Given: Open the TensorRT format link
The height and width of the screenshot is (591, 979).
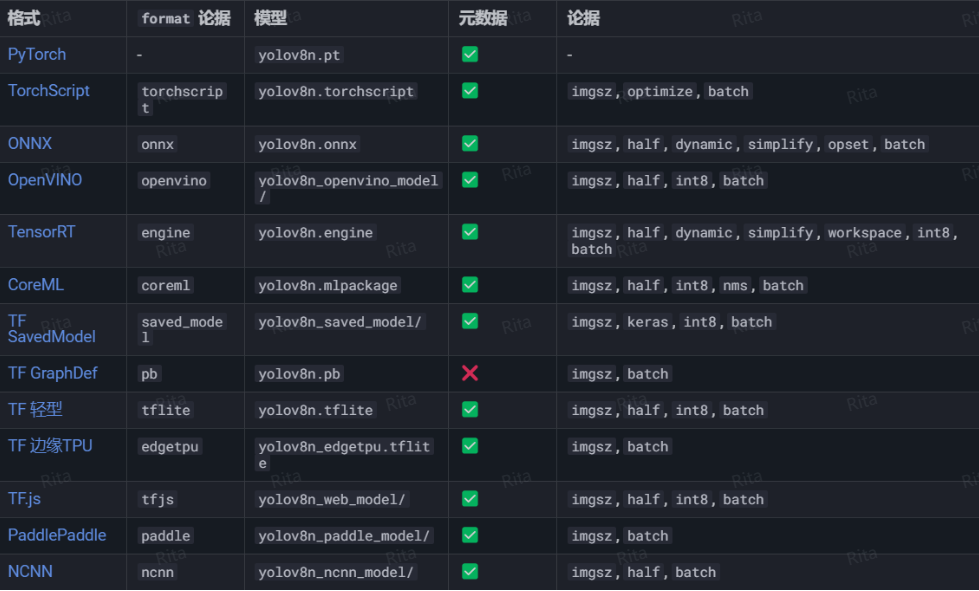Looking at the screenshot, I should 42,232.
